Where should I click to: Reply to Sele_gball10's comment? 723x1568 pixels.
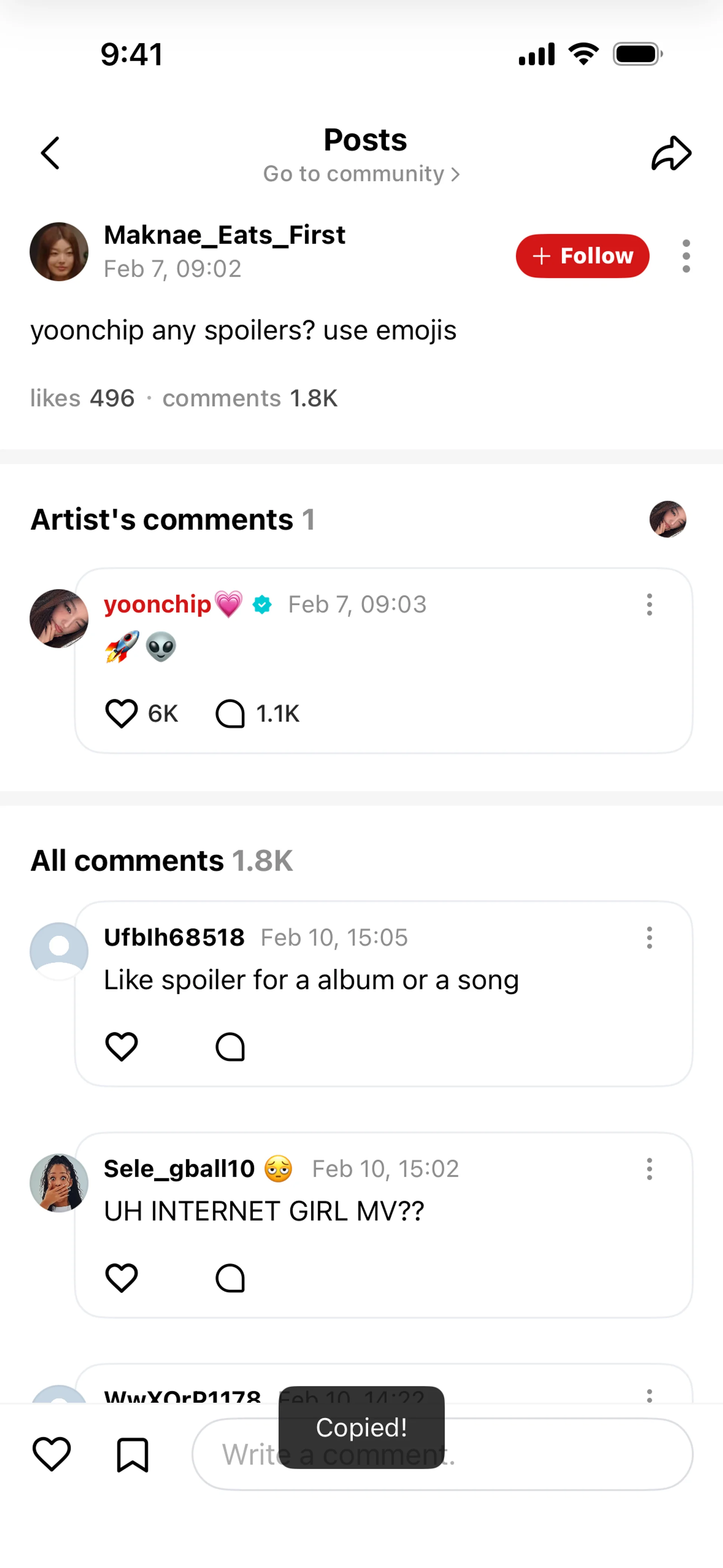pyautogui.click(x=230, y=1278)
